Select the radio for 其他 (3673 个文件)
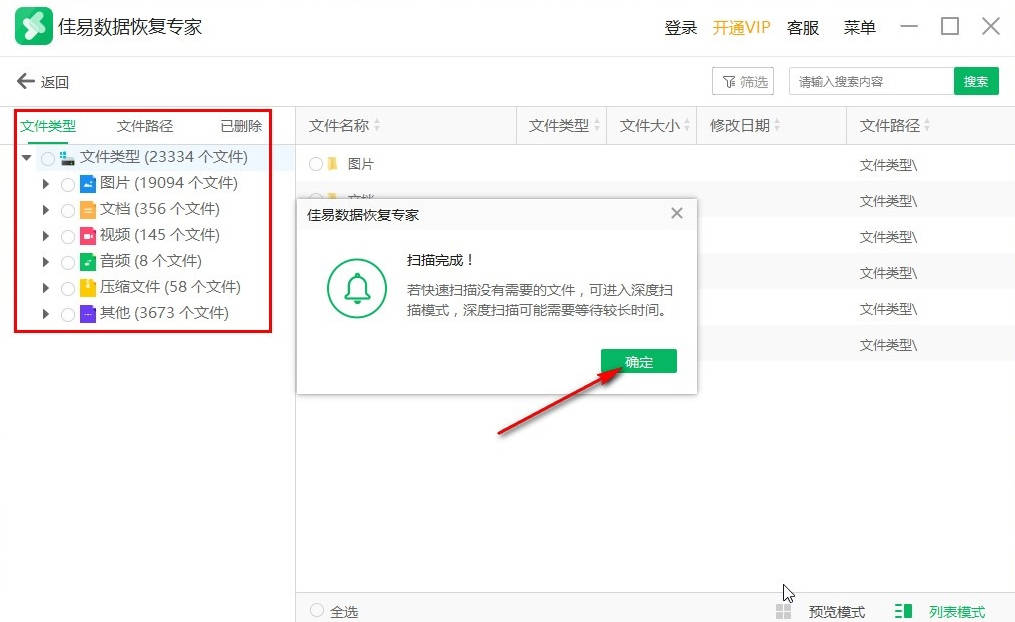The width and height of the screenshot is (1015, 622). click(67, 315)
